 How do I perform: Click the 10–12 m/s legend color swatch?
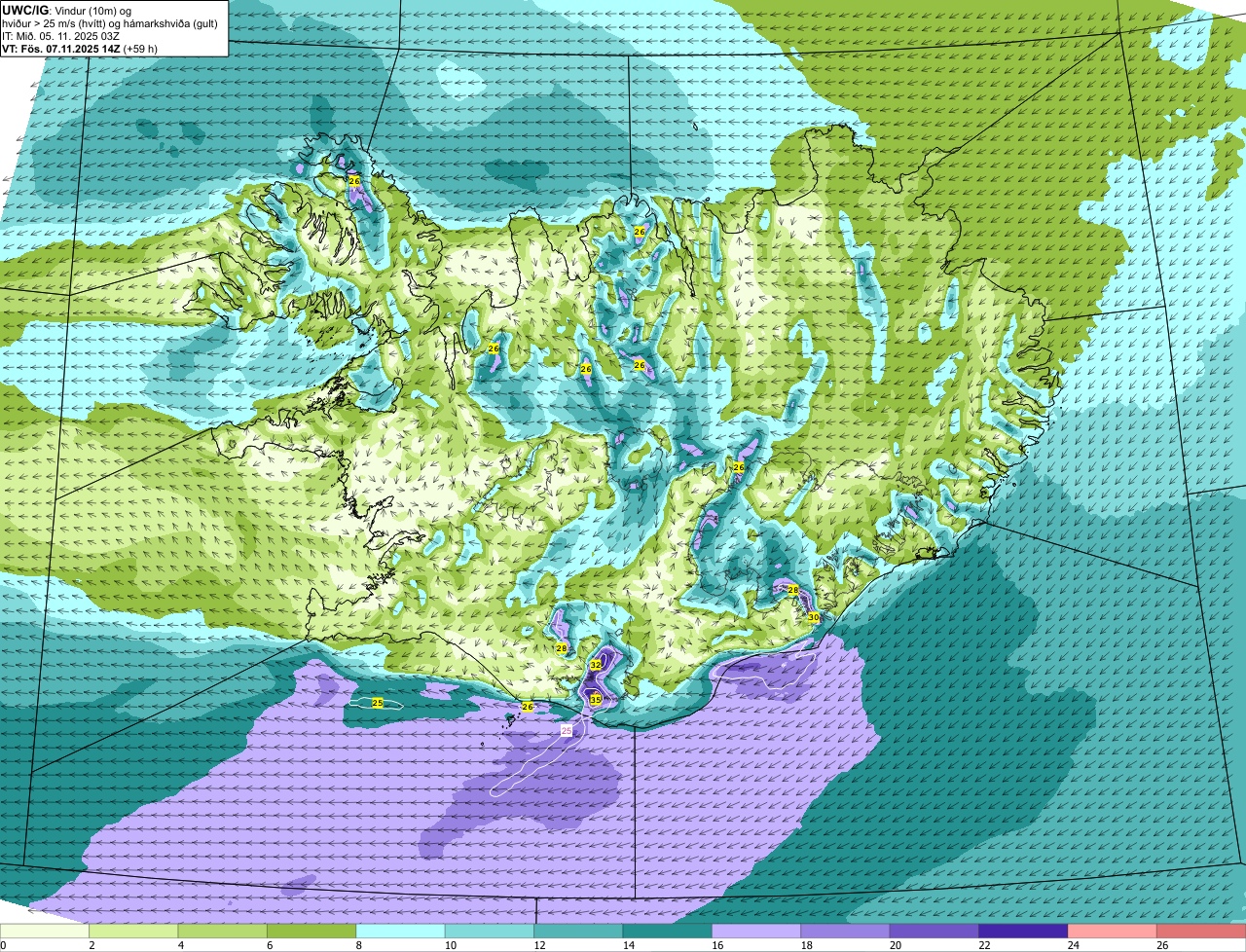(x=490, y=932)
